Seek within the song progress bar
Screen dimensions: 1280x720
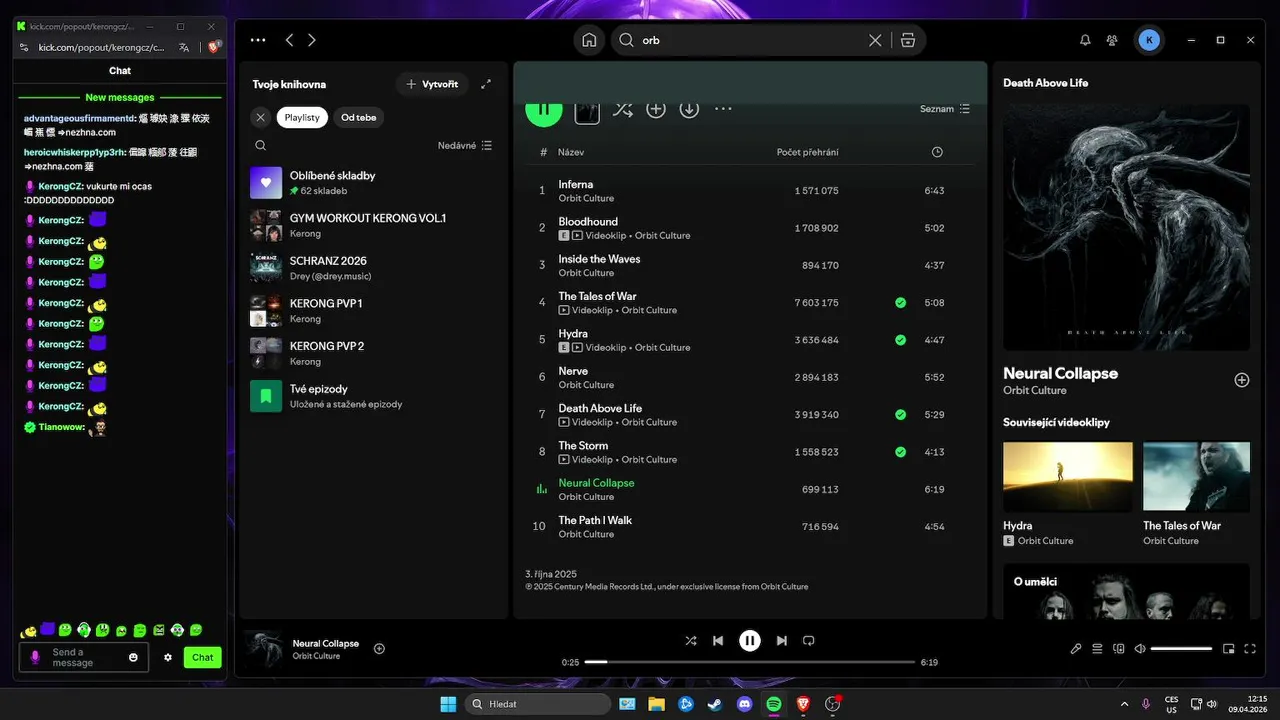tap(750, 662)
